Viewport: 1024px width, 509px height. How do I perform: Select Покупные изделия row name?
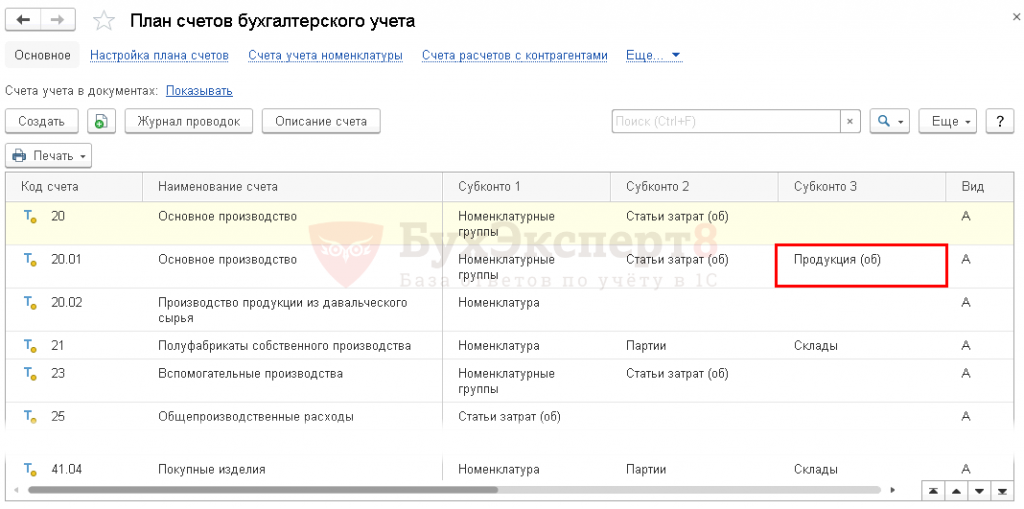pos(212,469)
